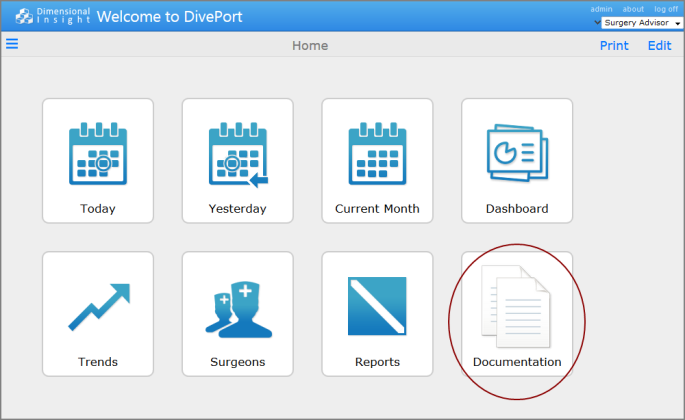Click the log off link

coord(666,9)
